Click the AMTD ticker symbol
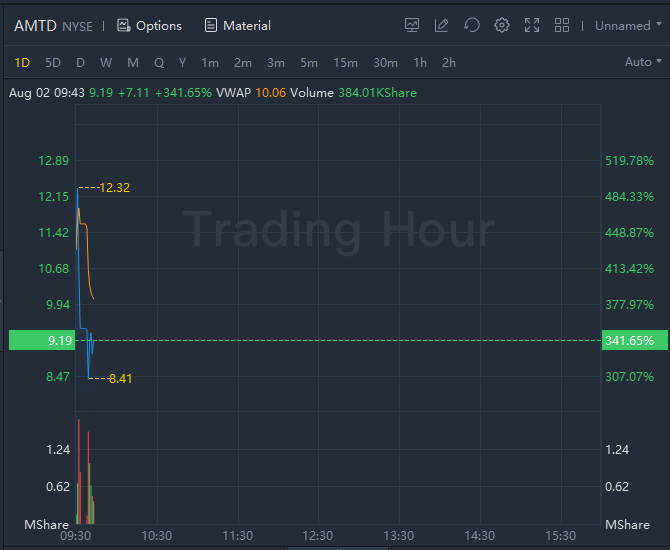670x550 pixels. (35, 26)
